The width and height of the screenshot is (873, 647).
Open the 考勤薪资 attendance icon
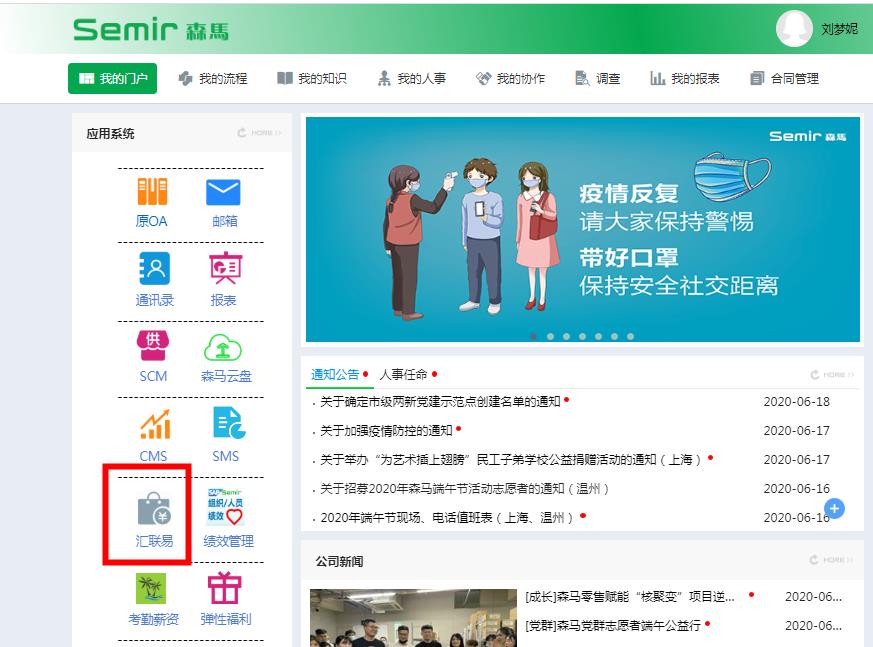151,589
